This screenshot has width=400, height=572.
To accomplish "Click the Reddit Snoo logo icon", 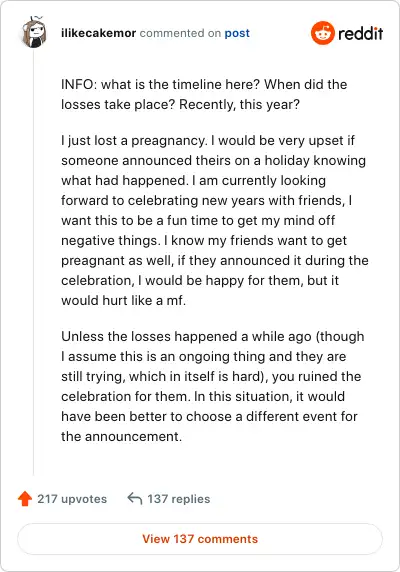I will tap(322, 33).
